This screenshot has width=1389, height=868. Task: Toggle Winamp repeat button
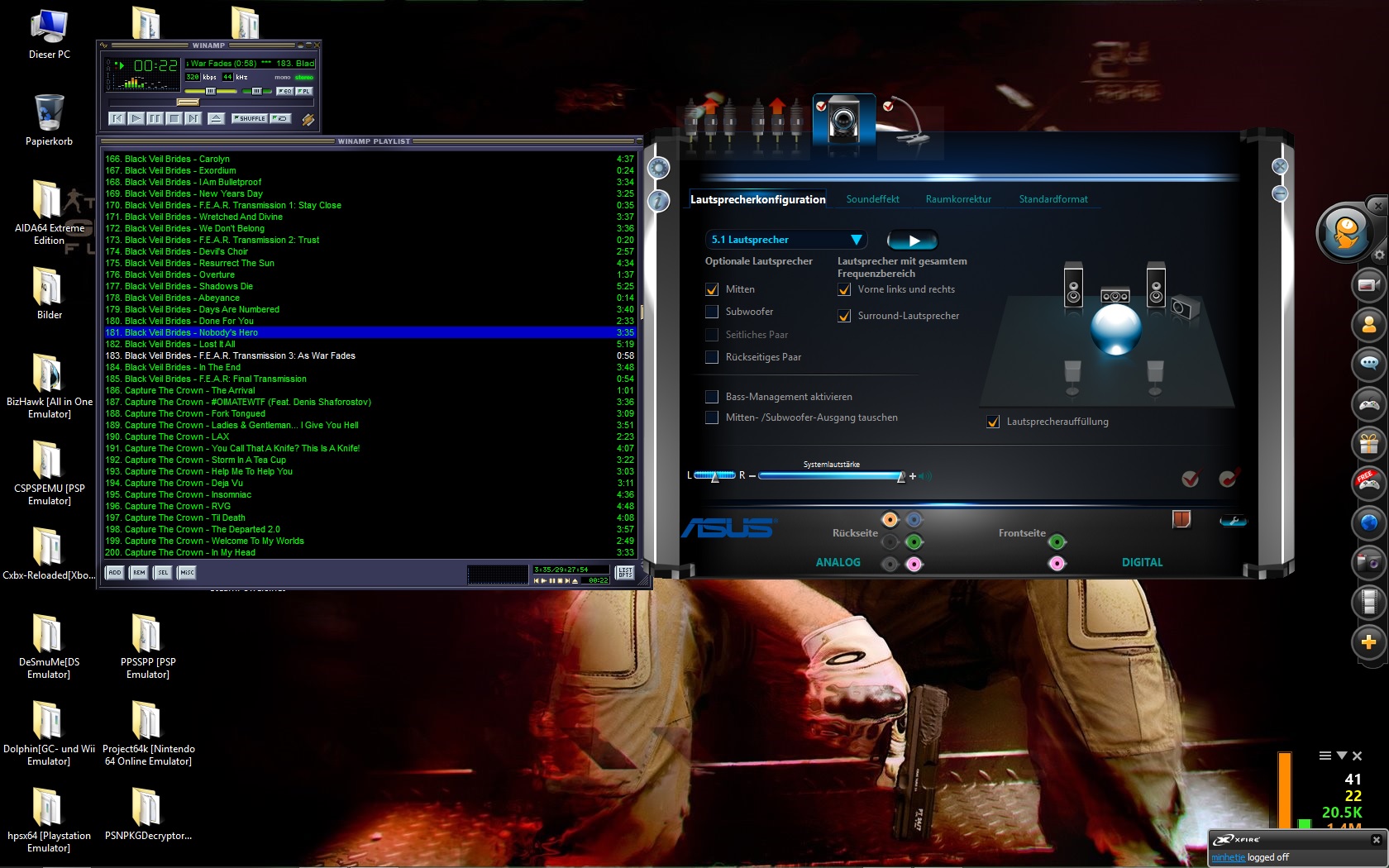tap(280, 118)
